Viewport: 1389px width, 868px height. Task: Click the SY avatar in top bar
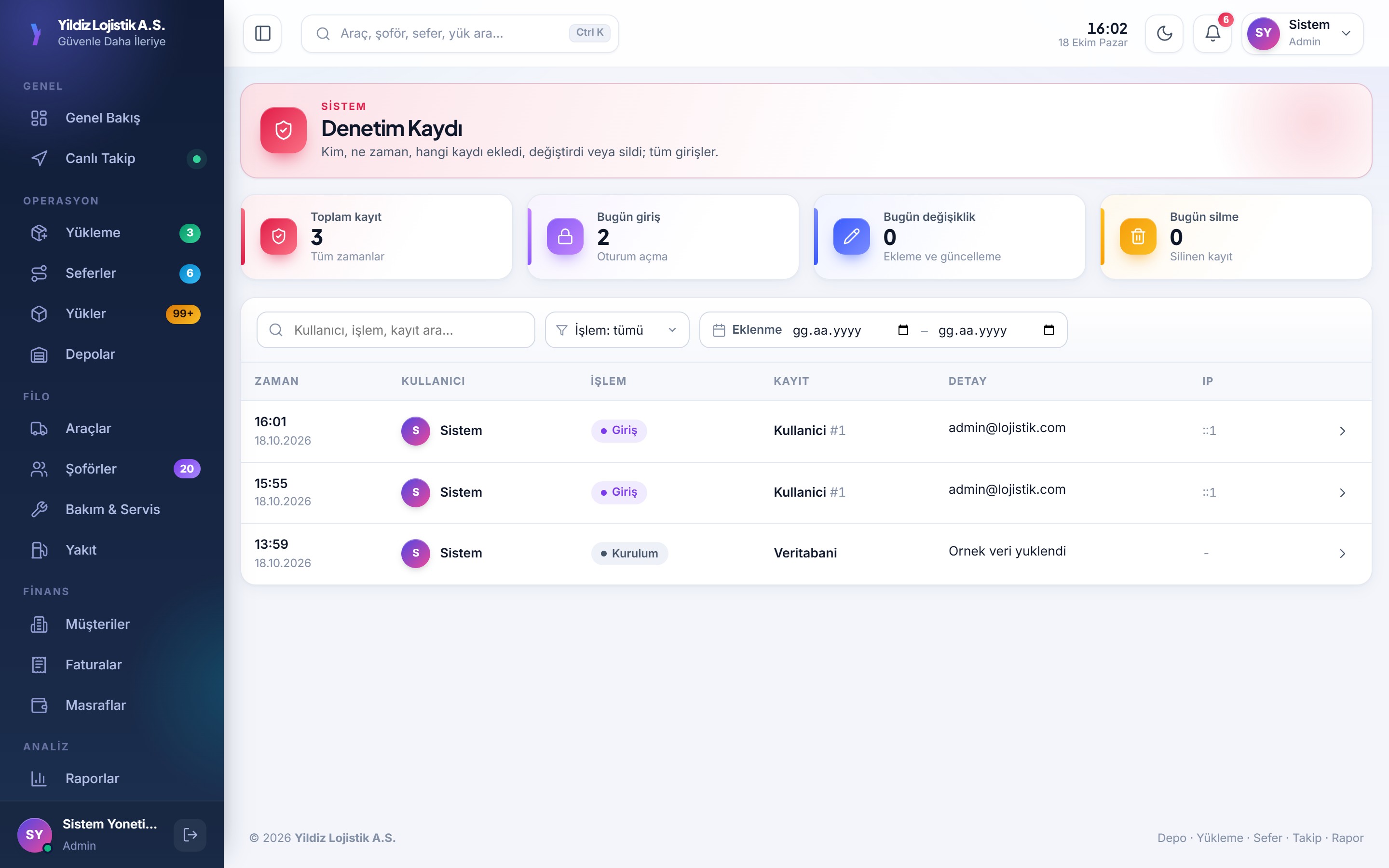(1263, 33)
